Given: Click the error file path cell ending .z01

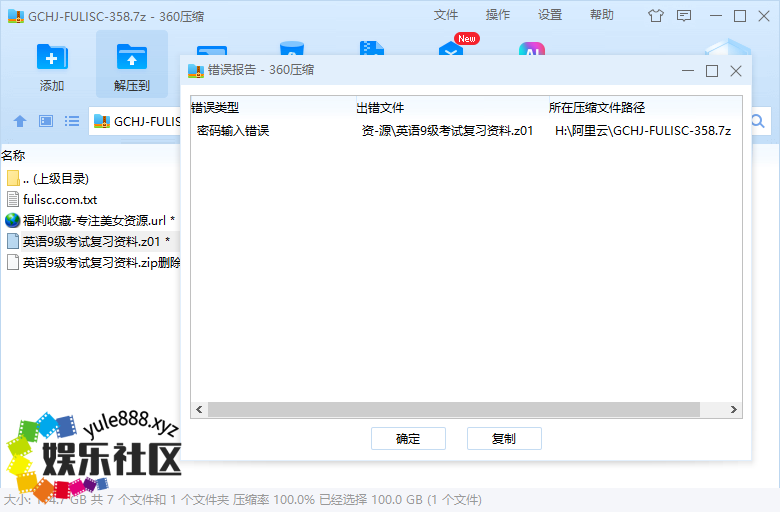Looking at the screenshot, I should (x=447, y=130).
